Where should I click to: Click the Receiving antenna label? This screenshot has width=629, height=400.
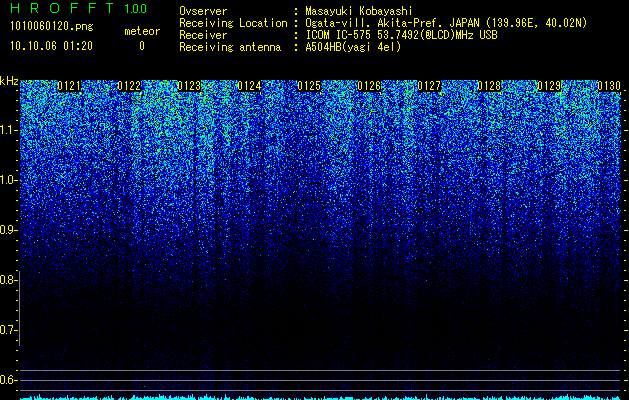(x=230, y=47)
